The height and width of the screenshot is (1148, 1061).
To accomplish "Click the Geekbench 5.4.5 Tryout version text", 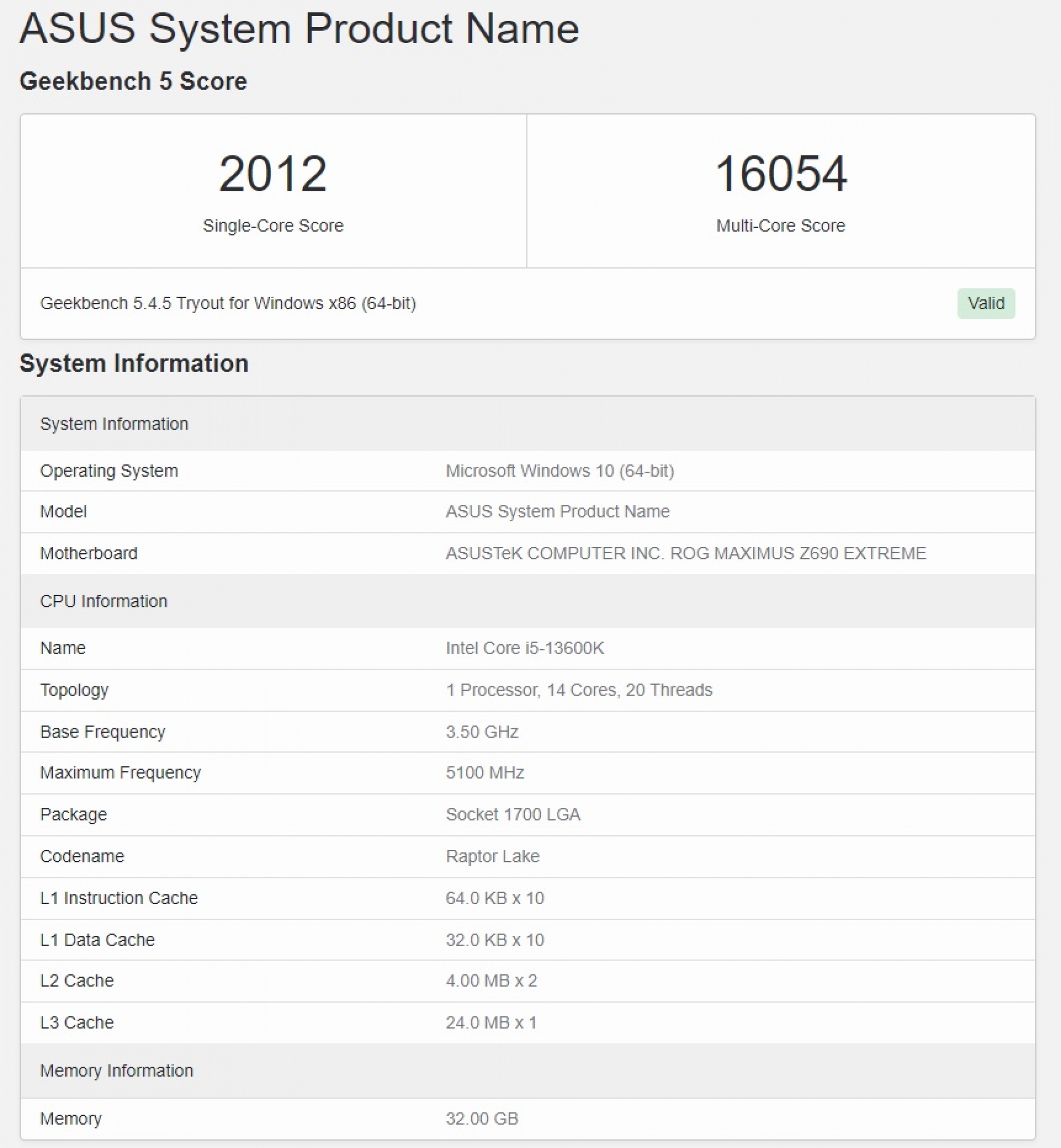I will 228,303.
